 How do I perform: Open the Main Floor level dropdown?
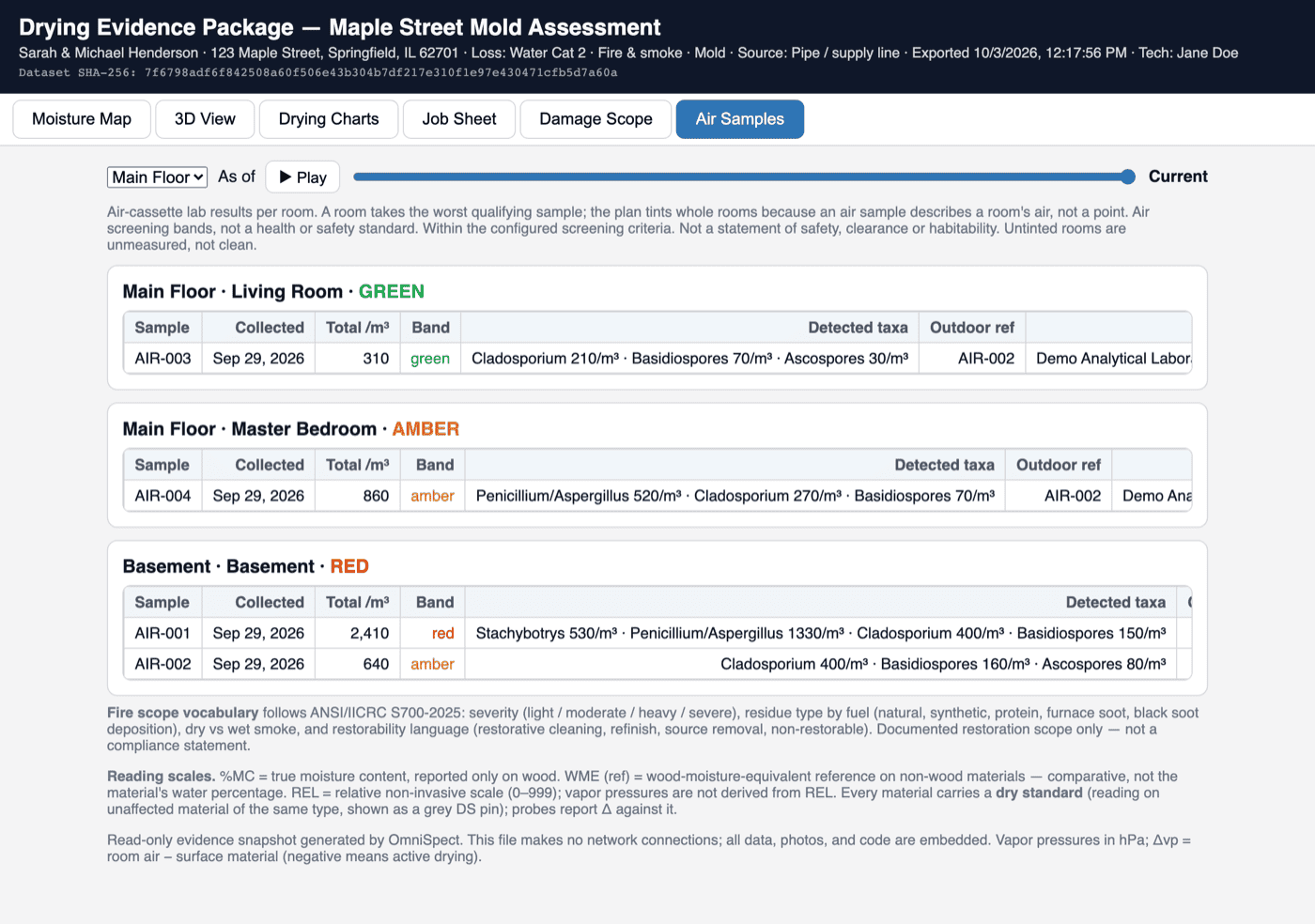point(157,177)
